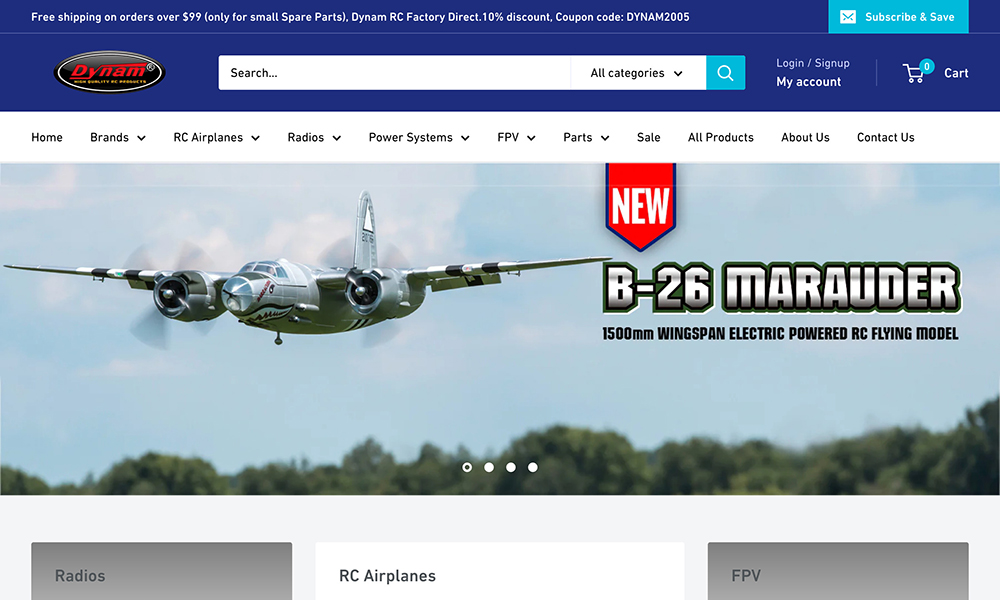Click the envelope Subscribe & Save icon

848,17
